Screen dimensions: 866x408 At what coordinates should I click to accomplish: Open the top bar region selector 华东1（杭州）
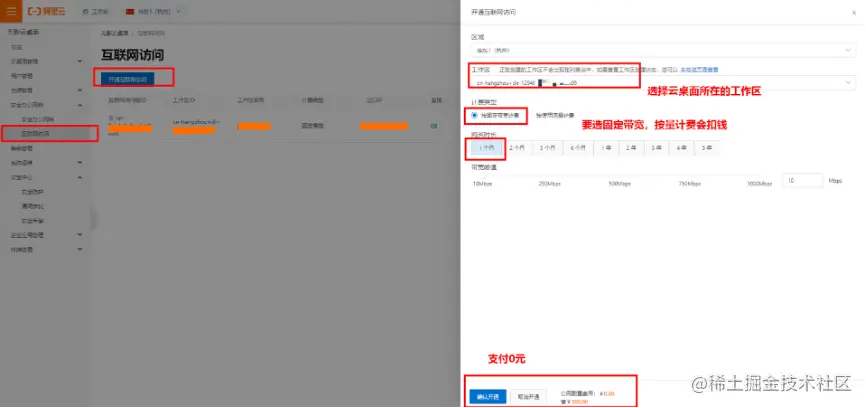click(x=153, y=11)
